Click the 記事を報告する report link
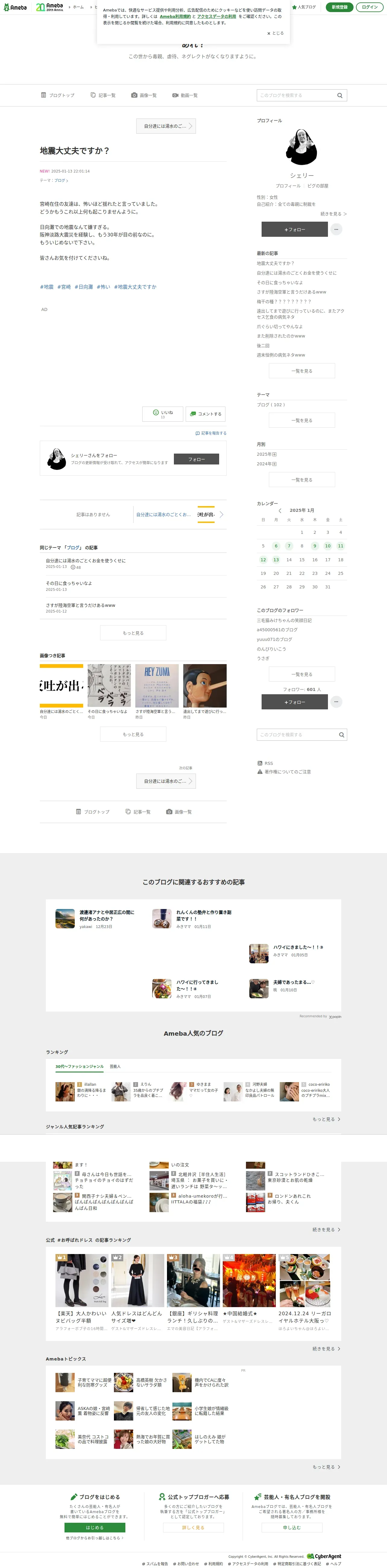Screen dimensions: 387x1568 coord(211,433)
